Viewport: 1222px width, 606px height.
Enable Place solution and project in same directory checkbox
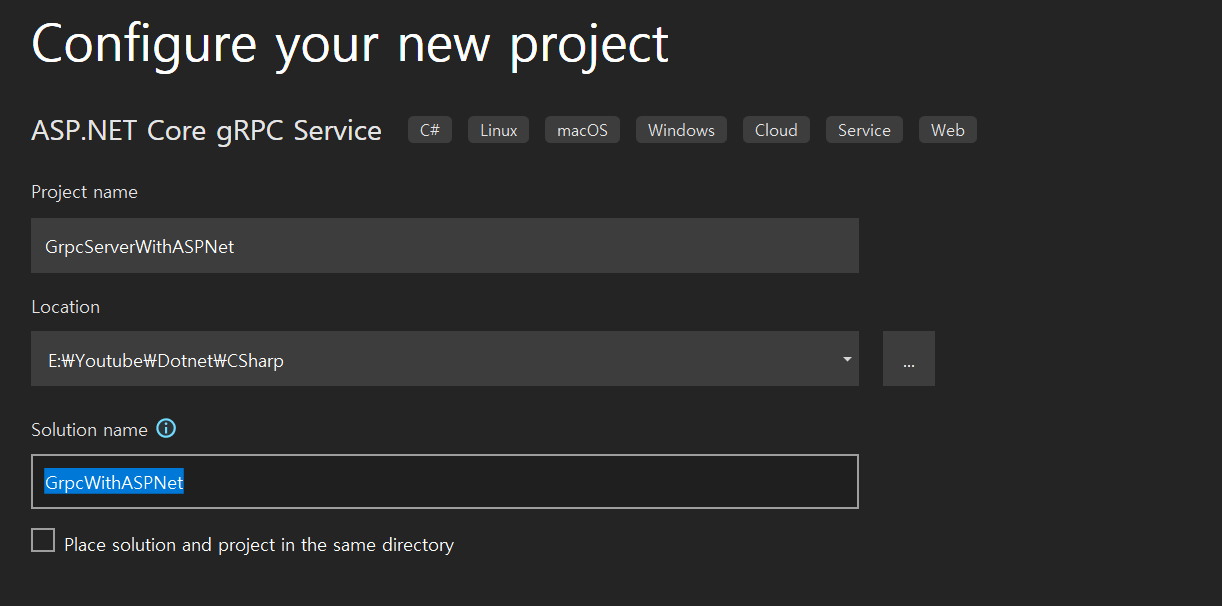click(43, 541)
